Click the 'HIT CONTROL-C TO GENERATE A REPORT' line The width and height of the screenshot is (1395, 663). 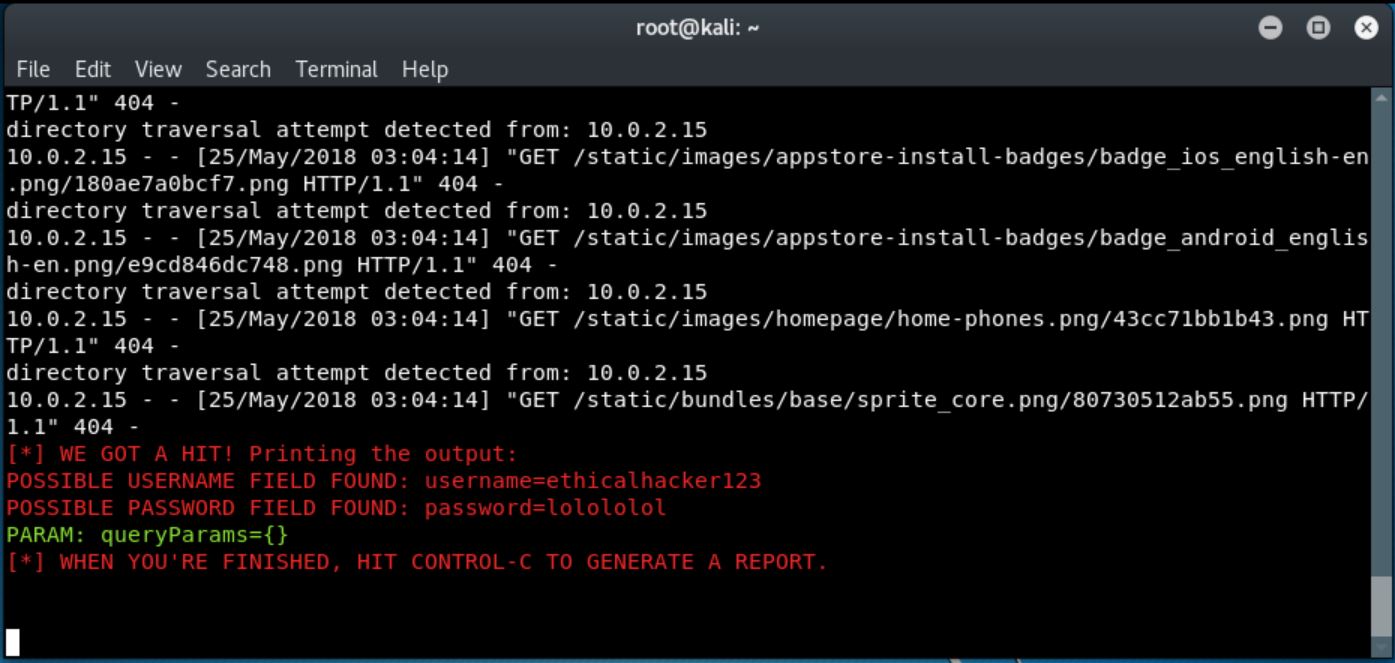point(417,562)
